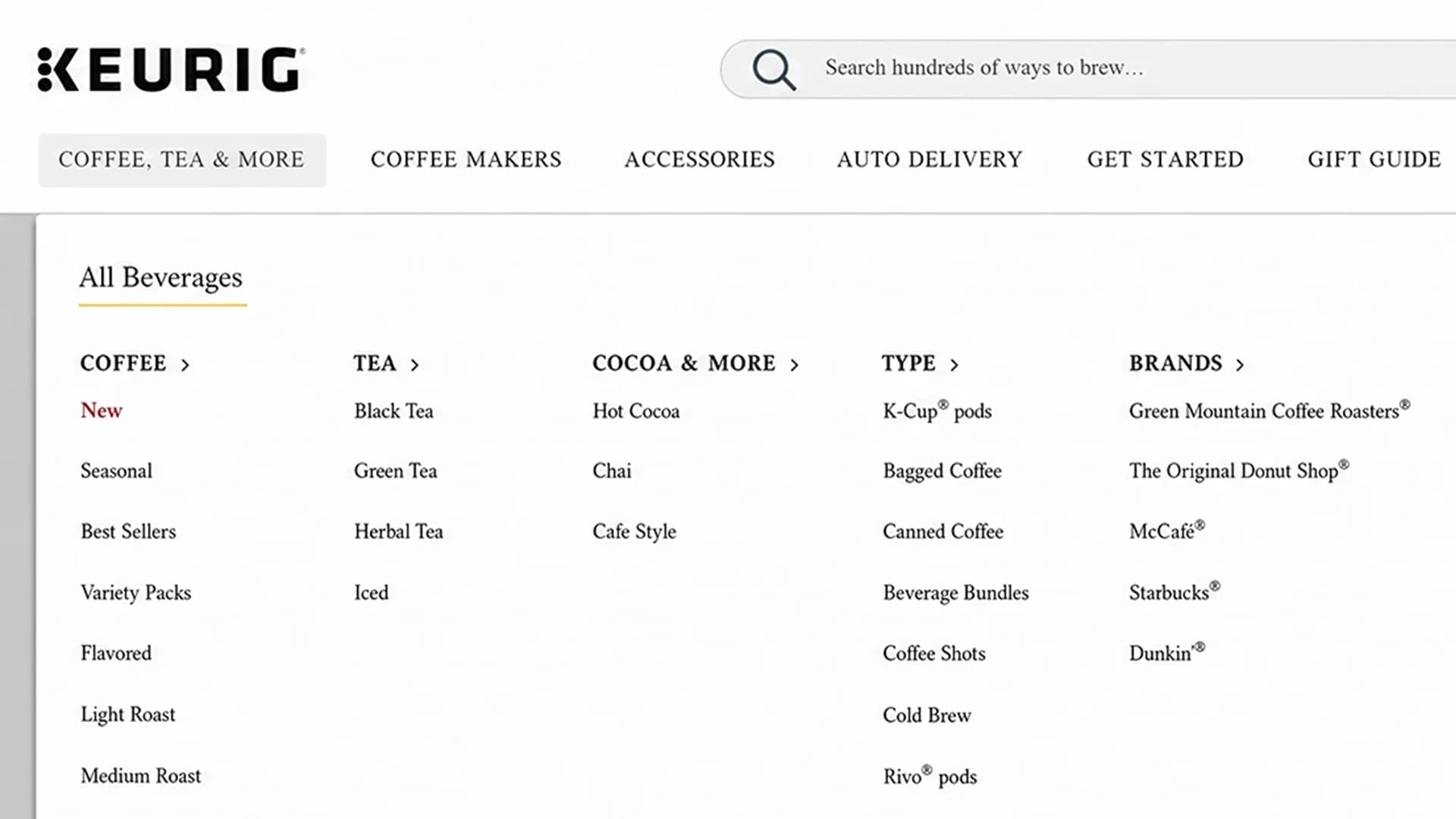Select the Flavored coffee link
The height and width of the screenshot is (819, 1456).
click(116, 653)
